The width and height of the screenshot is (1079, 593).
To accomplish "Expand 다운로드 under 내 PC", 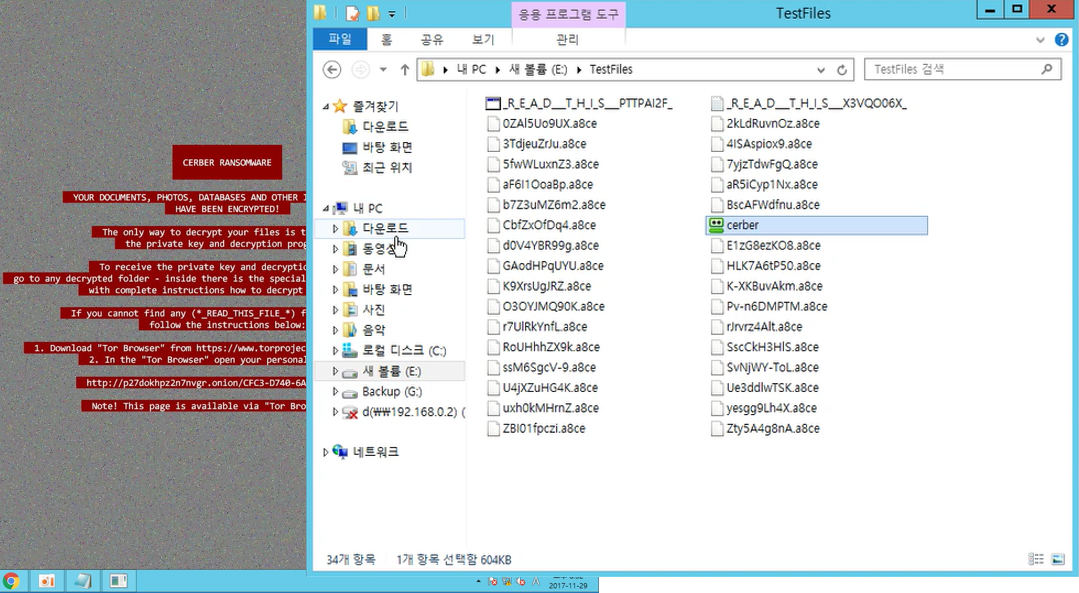I will click(x=335, y=228).
